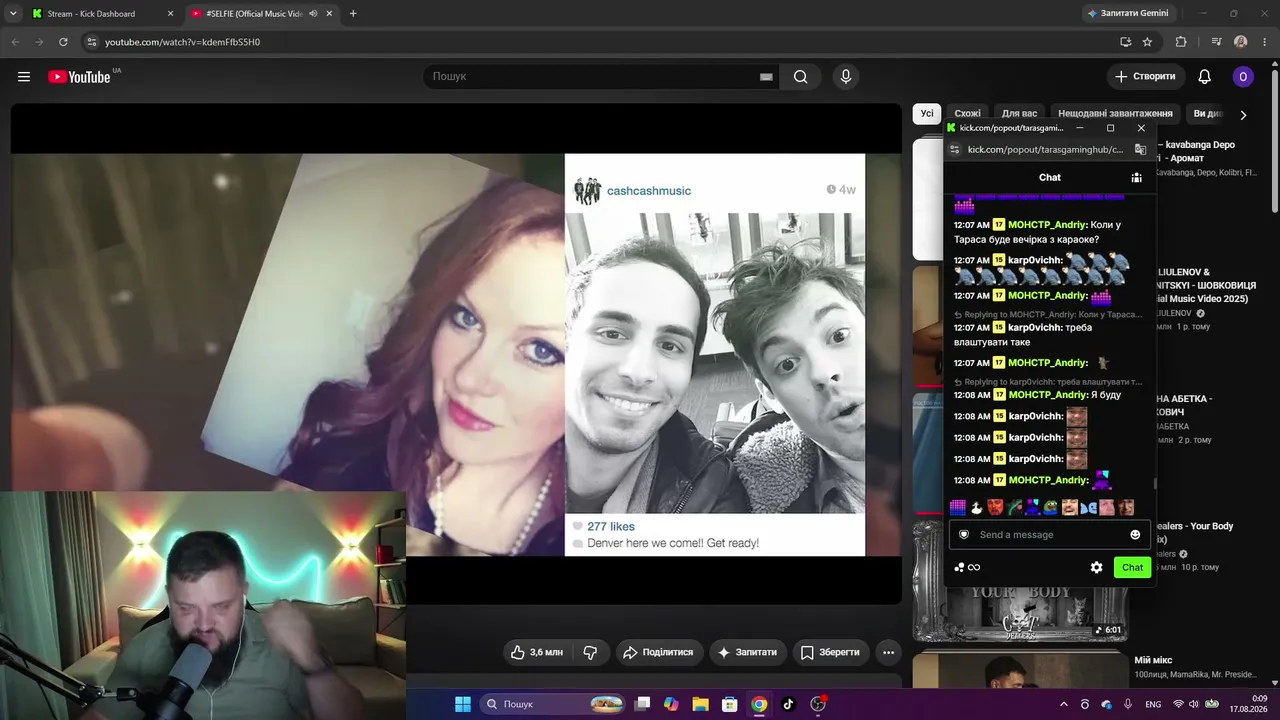Save the video with Зберегти
This screenshot has width=1280, height=720.
830,652
